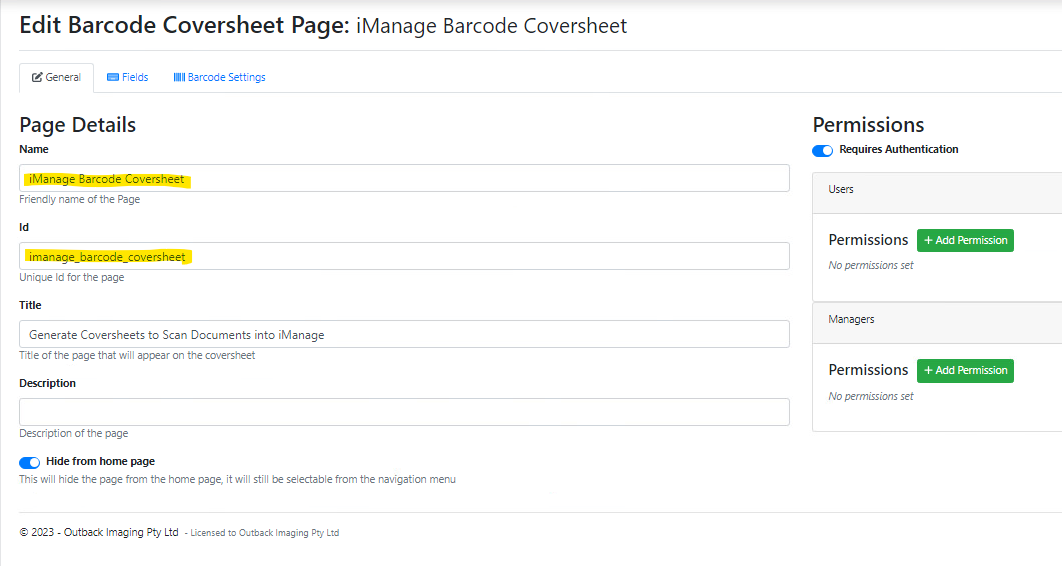Click the Users panel header
This screenshot has width=1062, height=566.
point(937,190)
